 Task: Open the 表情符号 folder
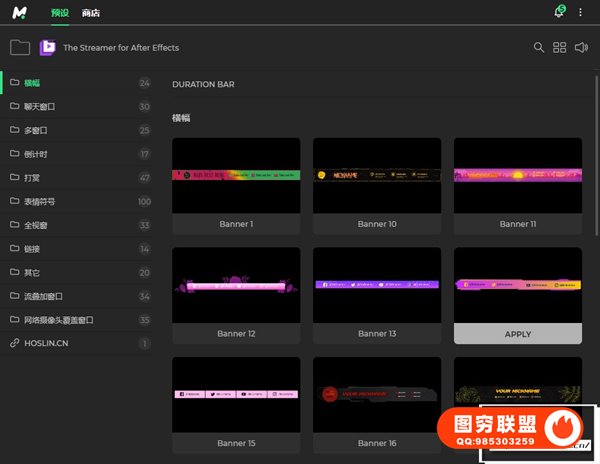point(39,201)
